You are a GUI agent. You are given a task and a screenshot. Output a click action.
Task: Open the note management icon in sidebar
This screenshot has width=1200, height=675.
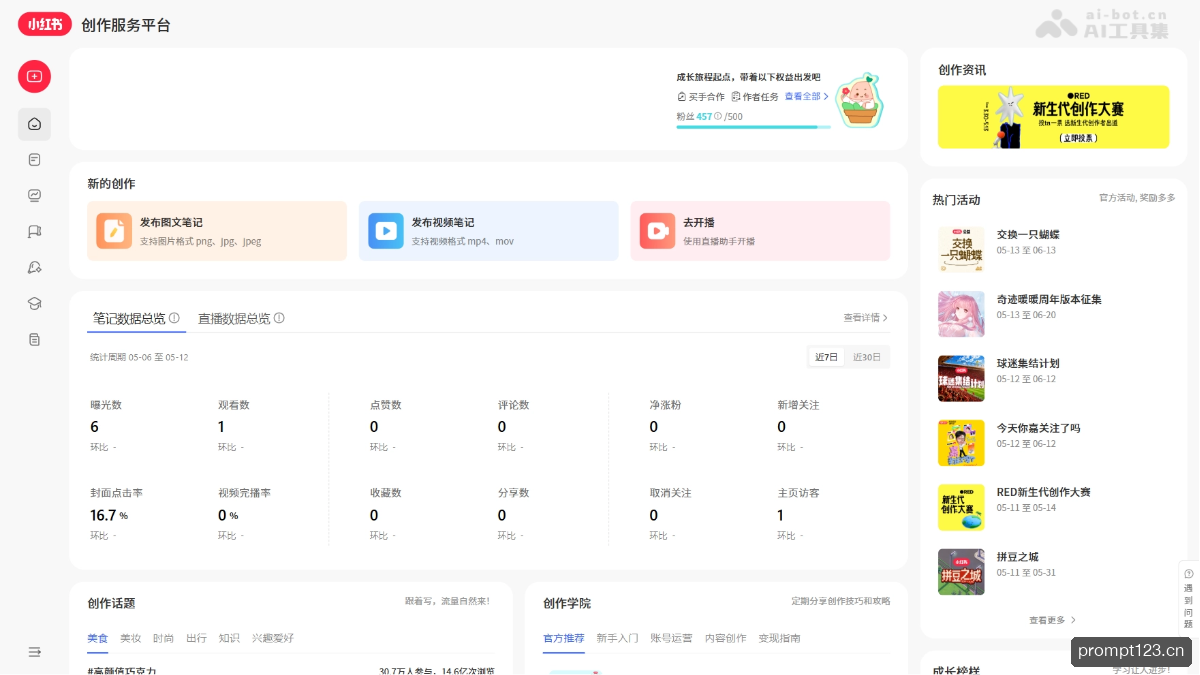pyautogui.click(x=34, y=160)
